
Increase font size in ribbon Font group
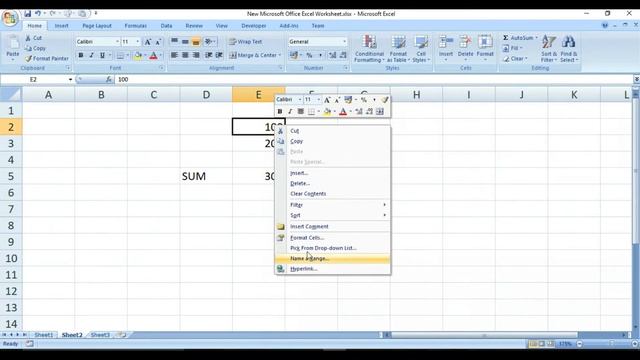148,42
